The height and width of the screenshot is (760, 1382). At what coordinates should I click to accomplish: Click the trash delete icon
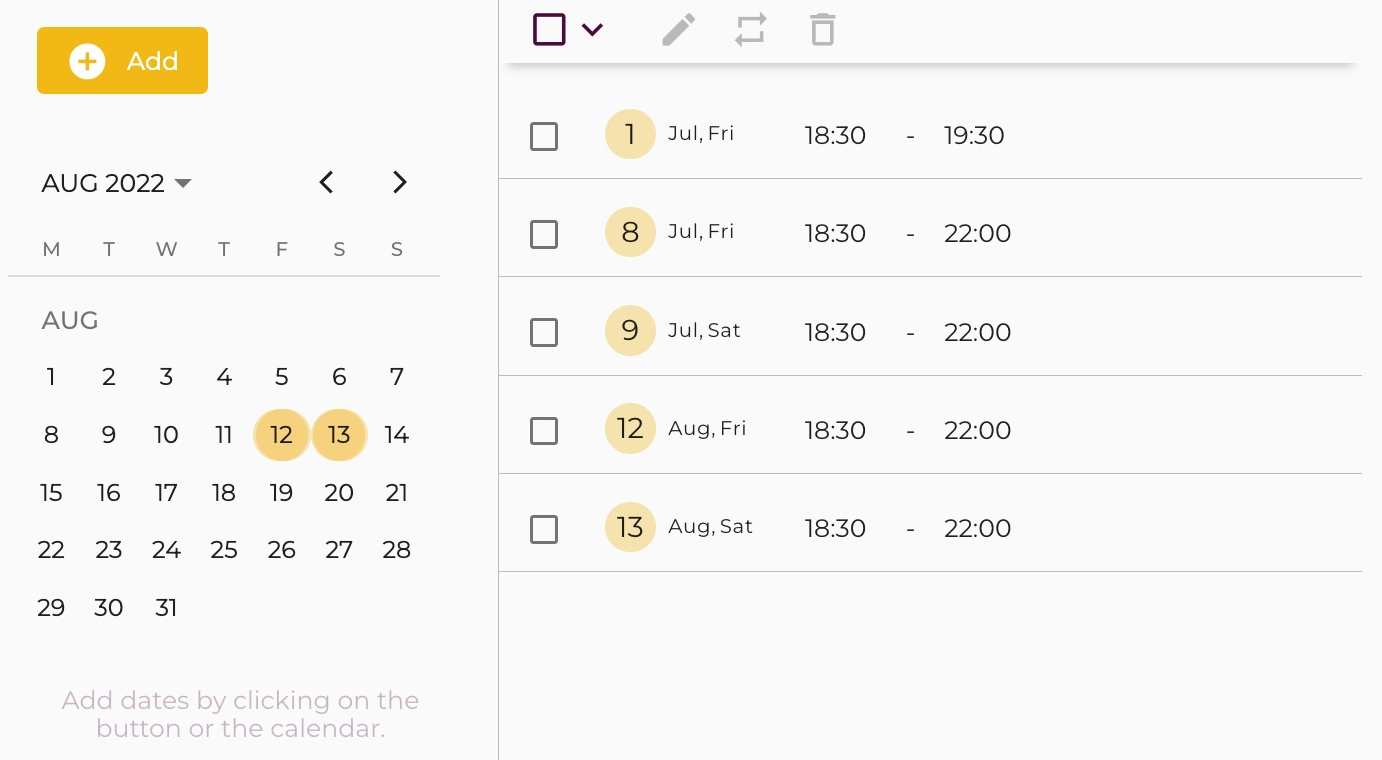(822, 30)
